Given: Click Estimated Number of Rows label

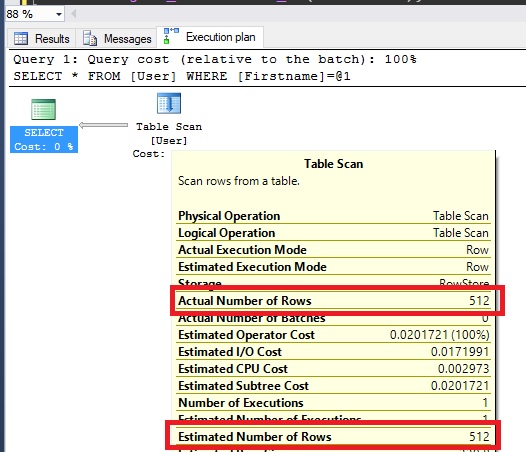Looking at the screenshot, I should click(x=255, y=437).
